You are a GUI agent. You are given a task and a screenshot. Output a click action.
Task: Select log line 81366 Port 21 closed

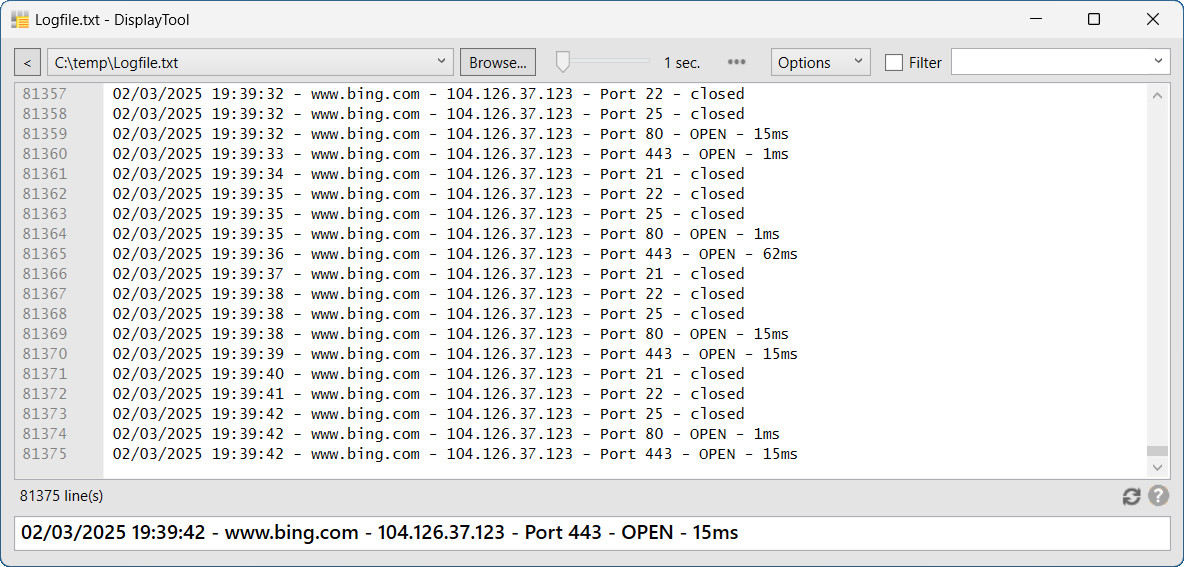428,274
